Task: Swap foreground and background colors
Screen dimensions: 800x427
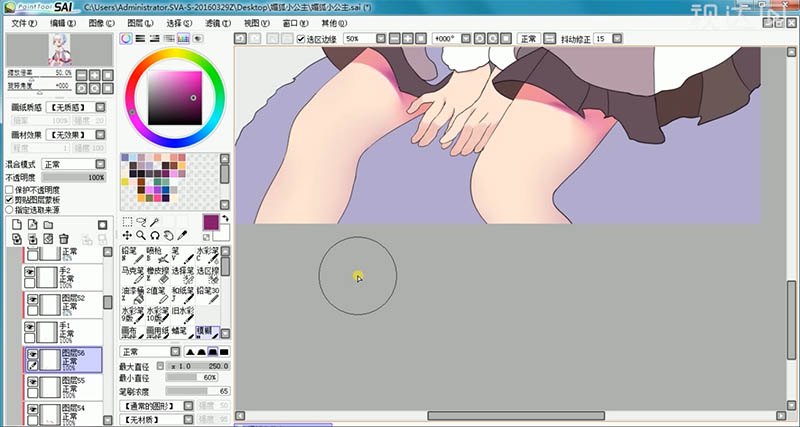Action: coord(225,218)
